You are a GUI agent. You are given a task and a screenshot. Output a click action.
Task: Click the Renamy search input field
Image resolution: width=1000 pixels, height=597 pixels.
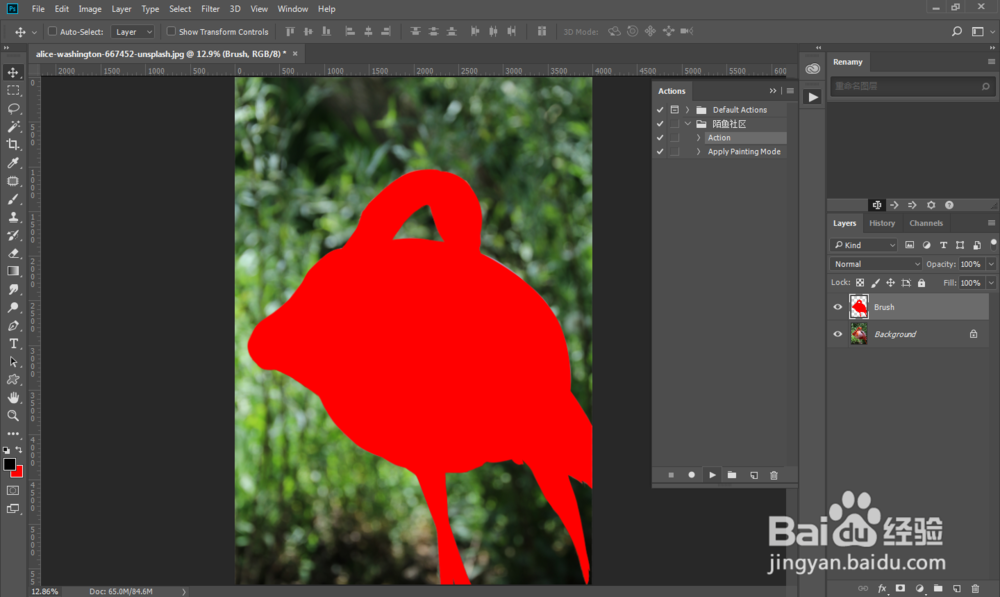pyautogui.click(x=912, y=86)
